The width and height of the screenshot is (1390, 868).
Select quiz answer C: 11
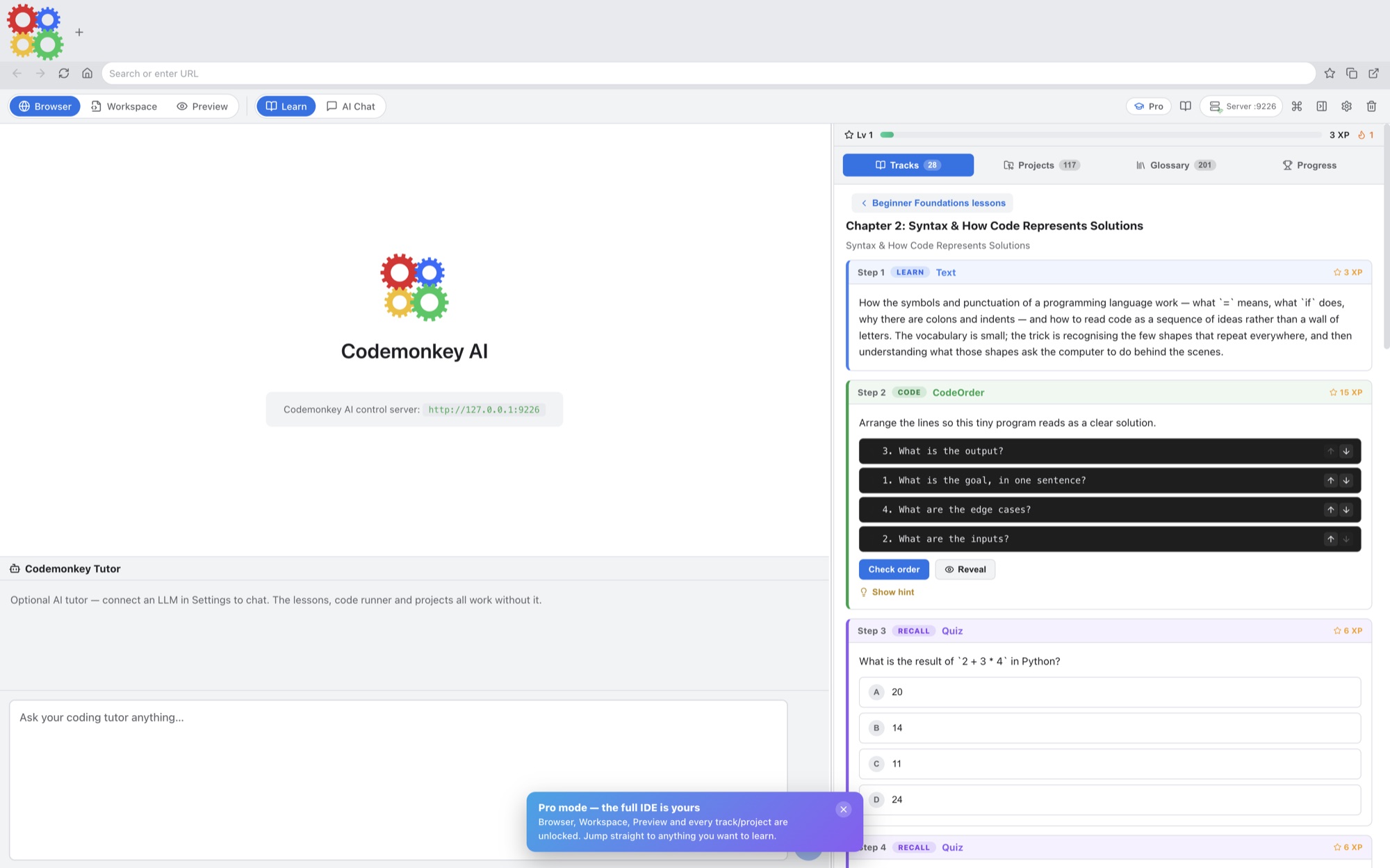pyautogui.click(x=1109, y=764)
